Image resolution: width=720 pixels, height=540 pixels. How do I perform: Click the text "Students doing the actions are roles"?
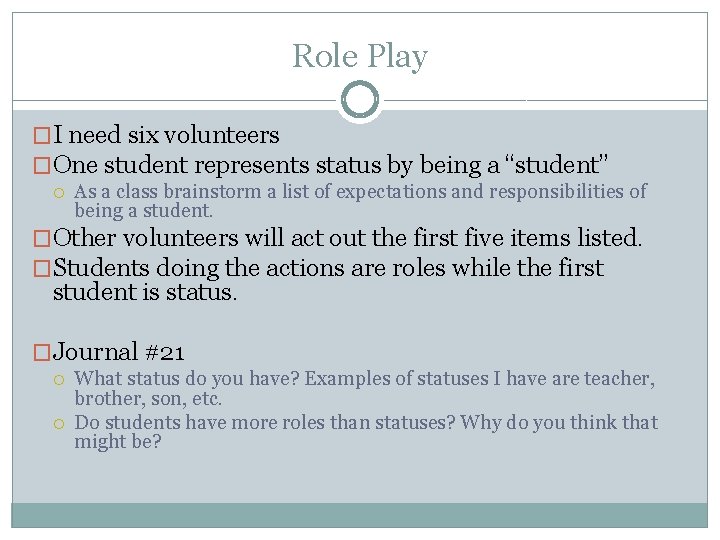point(328,268)
